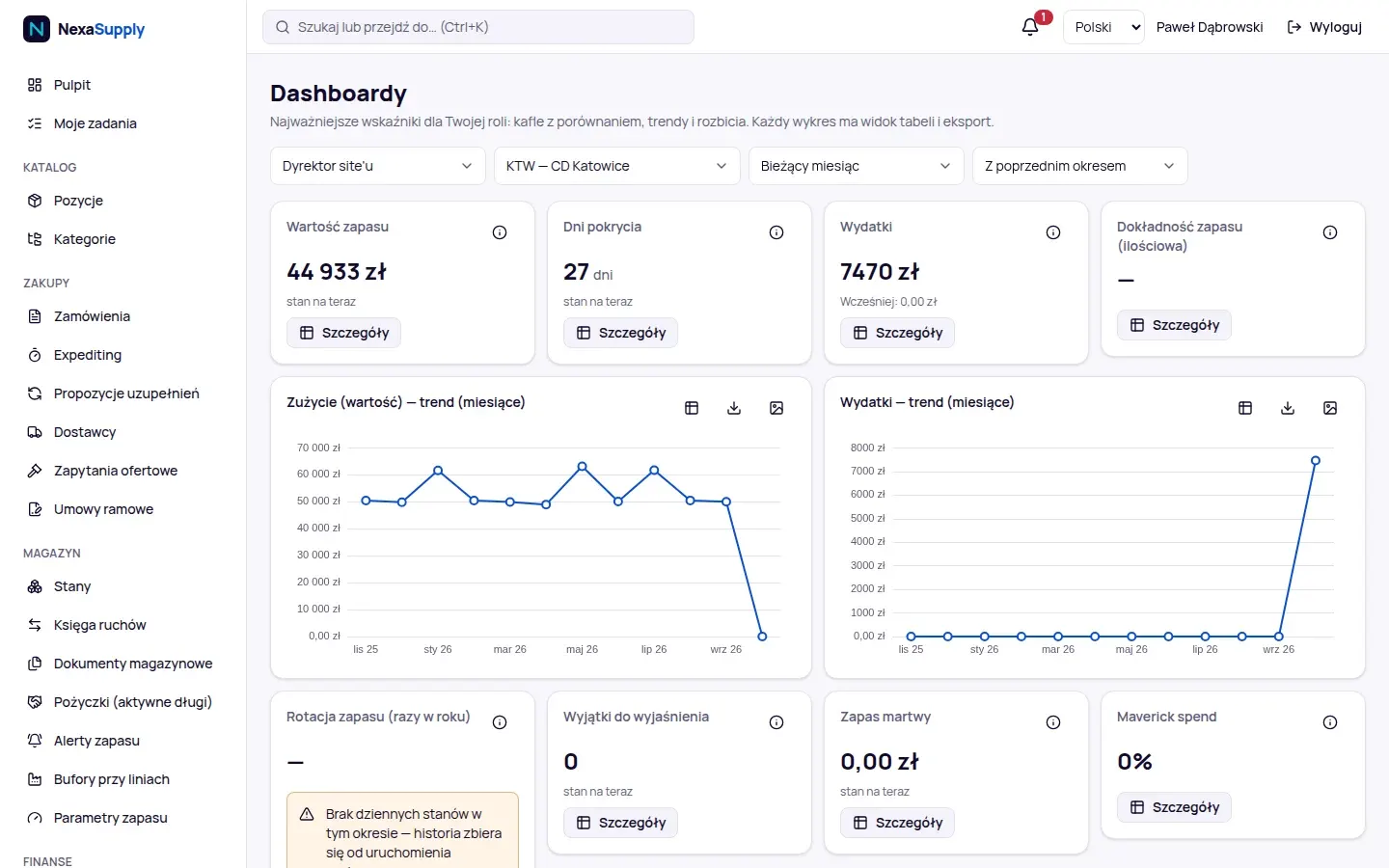
Task: Open Szczegóły for Zapas martwy
Action: (x=898, y=823)
